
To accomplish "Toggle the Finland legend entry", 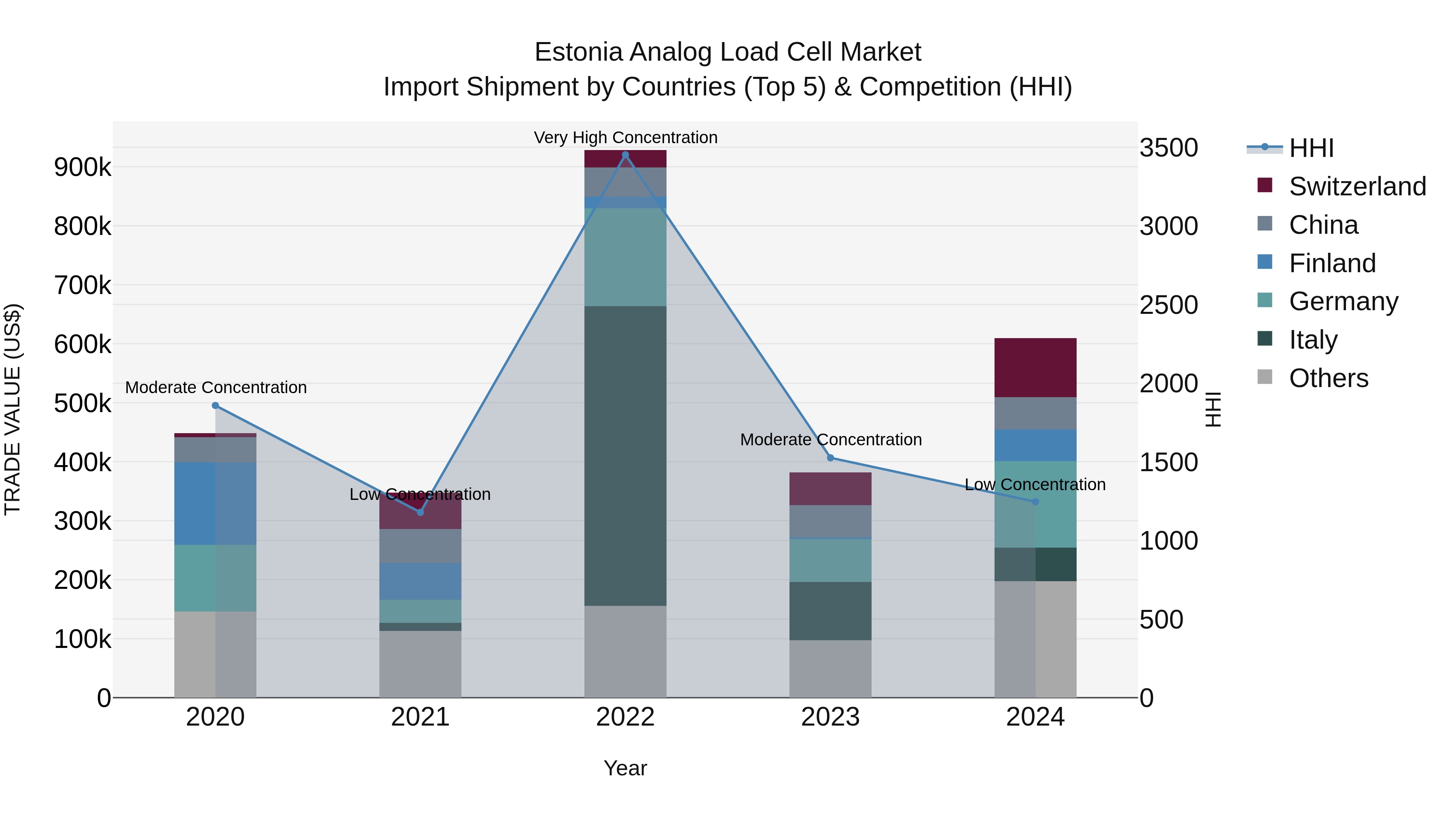I will coord(1316,263).
